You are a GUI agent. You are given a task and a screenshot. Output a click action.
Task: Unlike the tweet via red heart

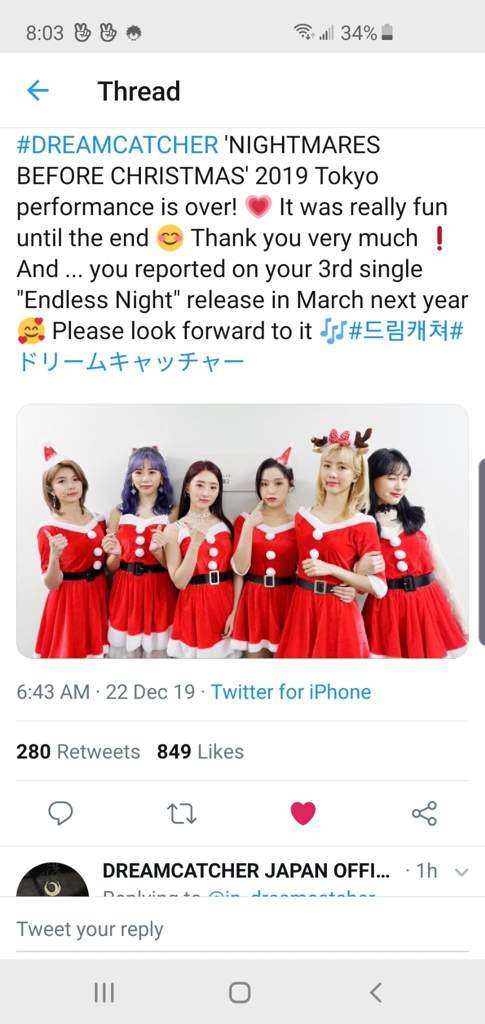click(x=303, y=814)
